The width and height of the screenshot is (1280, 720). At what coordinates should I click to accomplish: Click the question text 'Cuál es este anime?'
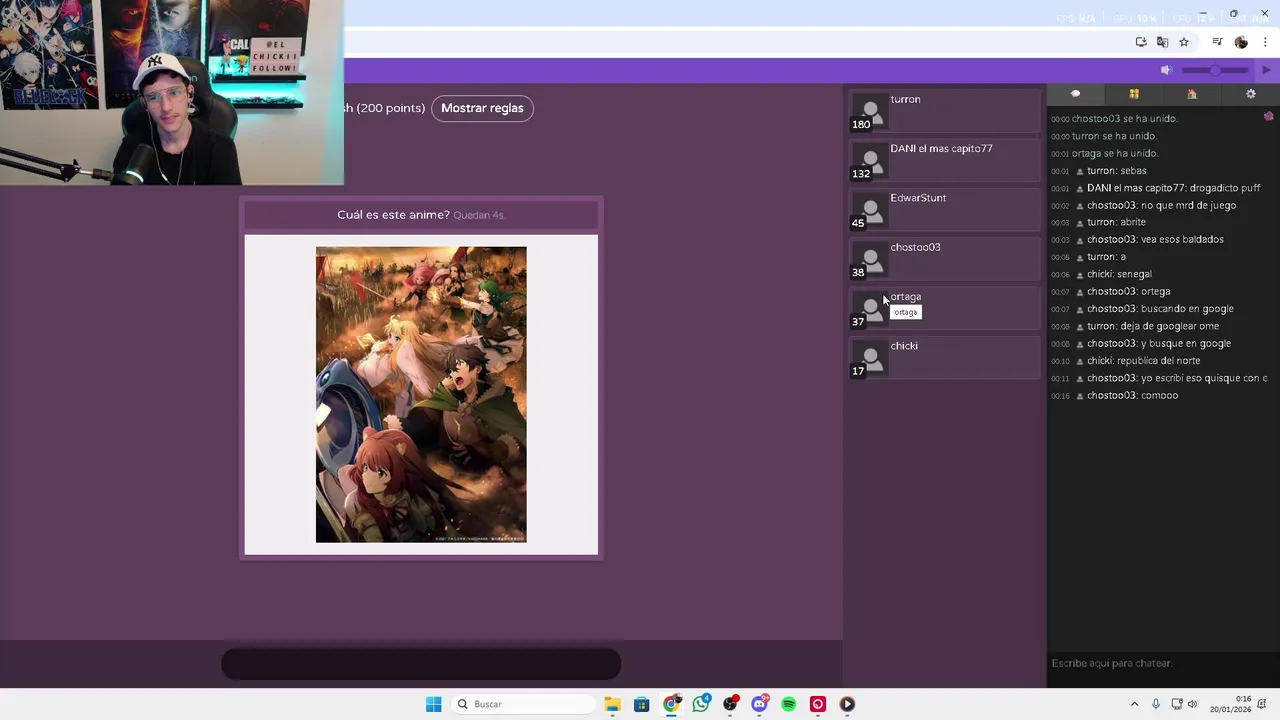pos(393,215)
